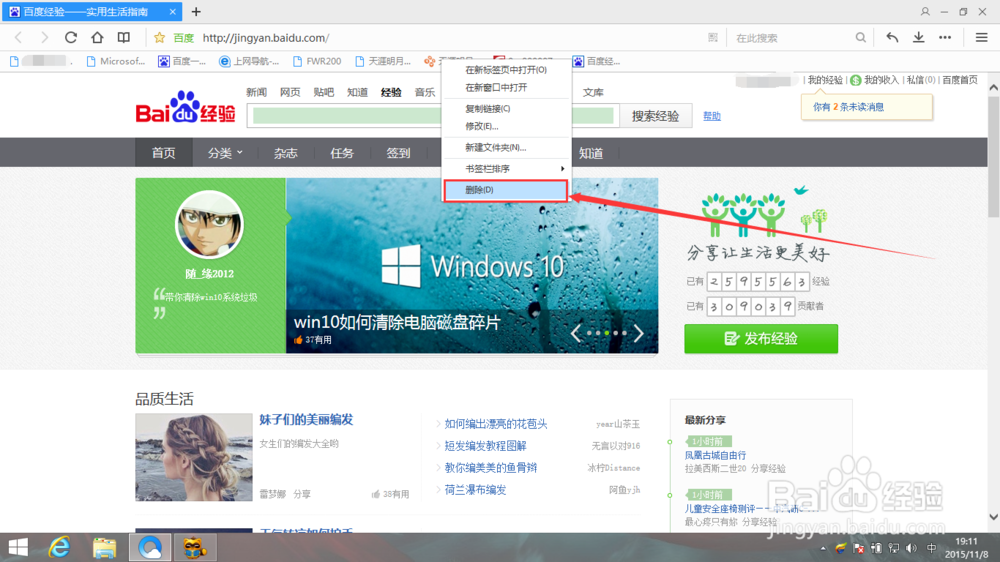Viewport: 1000px width, 562px height.
Task: Open article 教你编美美的鱼骨辫
Action: click(490, 468)
